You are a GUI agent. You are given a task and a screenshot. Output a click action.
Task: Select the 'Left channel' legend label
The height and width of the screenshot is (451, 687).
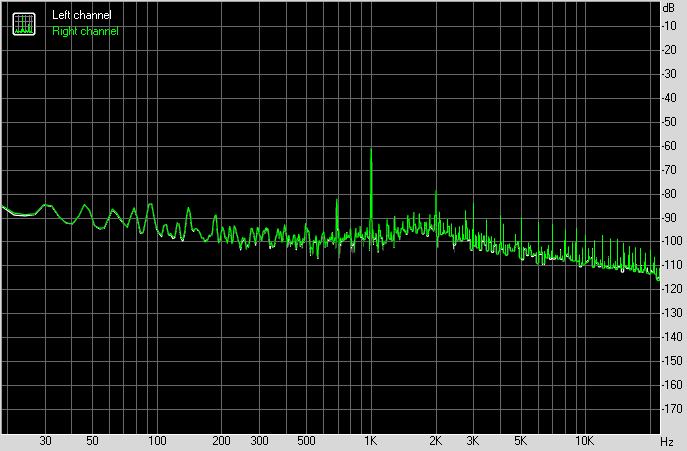click(81, 15)
